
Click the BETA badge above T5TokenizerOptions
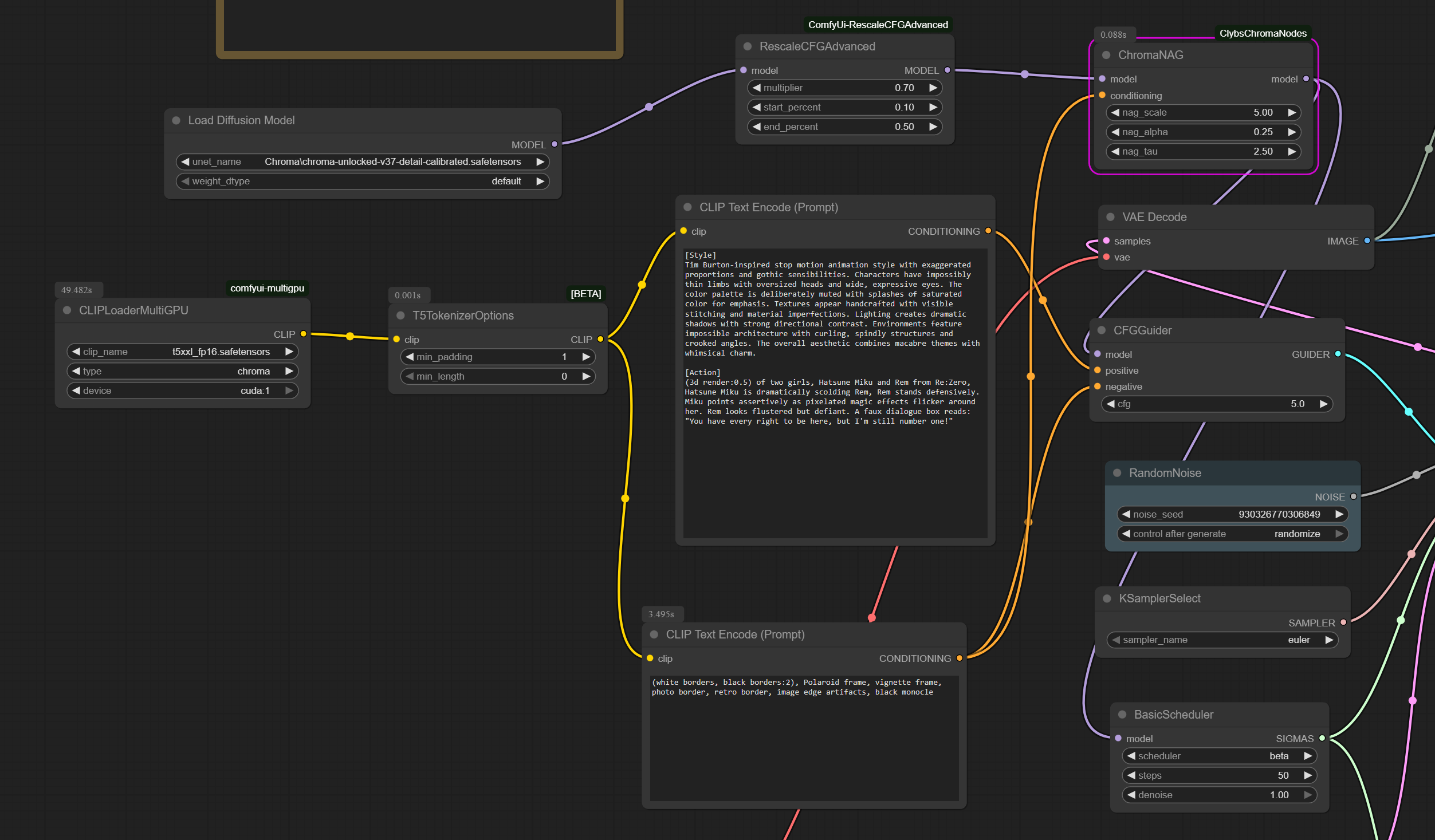point(585,294)
